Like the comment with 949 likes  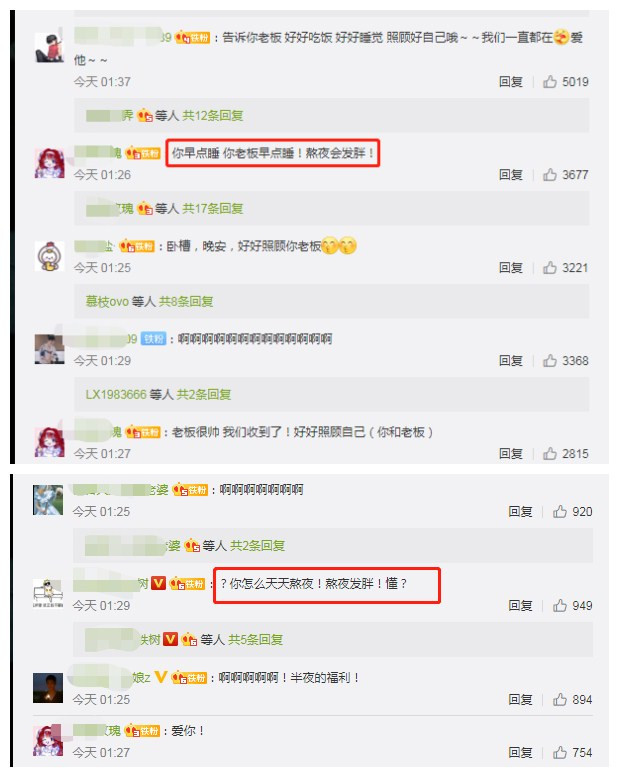(x=560, y=605)
